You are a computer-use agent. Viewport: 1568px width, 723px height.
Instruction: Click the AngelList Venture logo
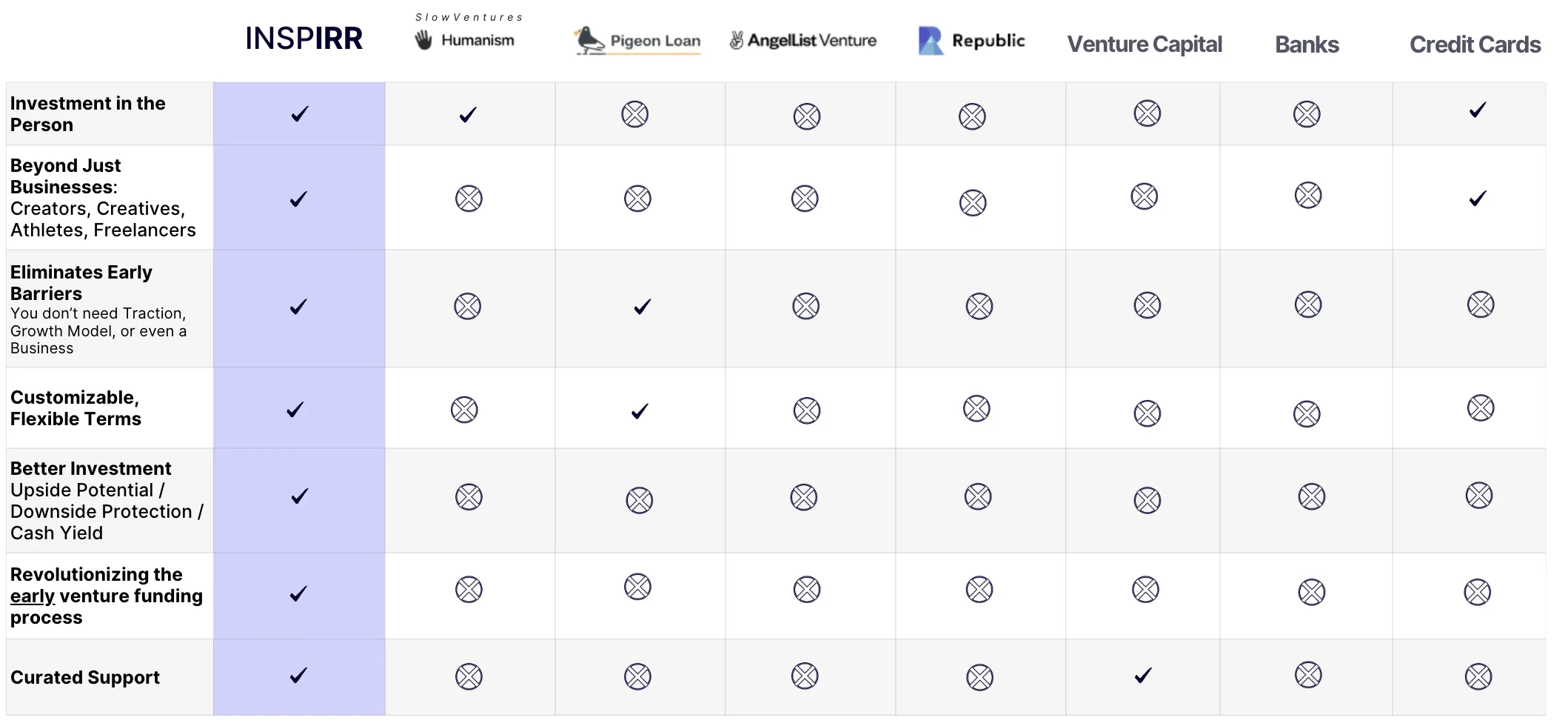[x=803, y=40]
